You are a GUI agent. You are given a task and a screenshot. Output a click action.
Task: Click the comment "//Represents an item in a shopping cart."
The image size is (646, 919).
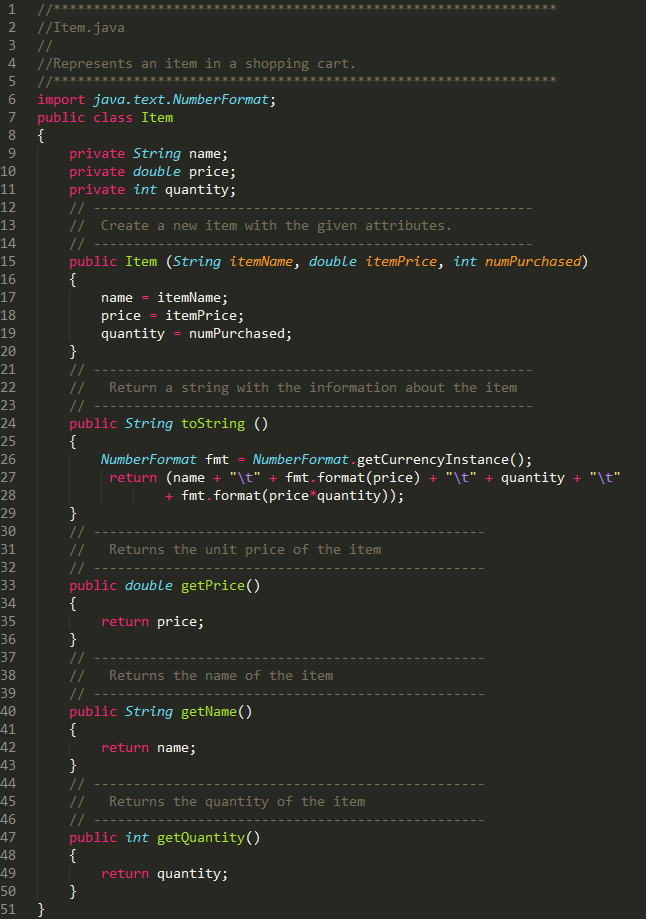point(196,63)
